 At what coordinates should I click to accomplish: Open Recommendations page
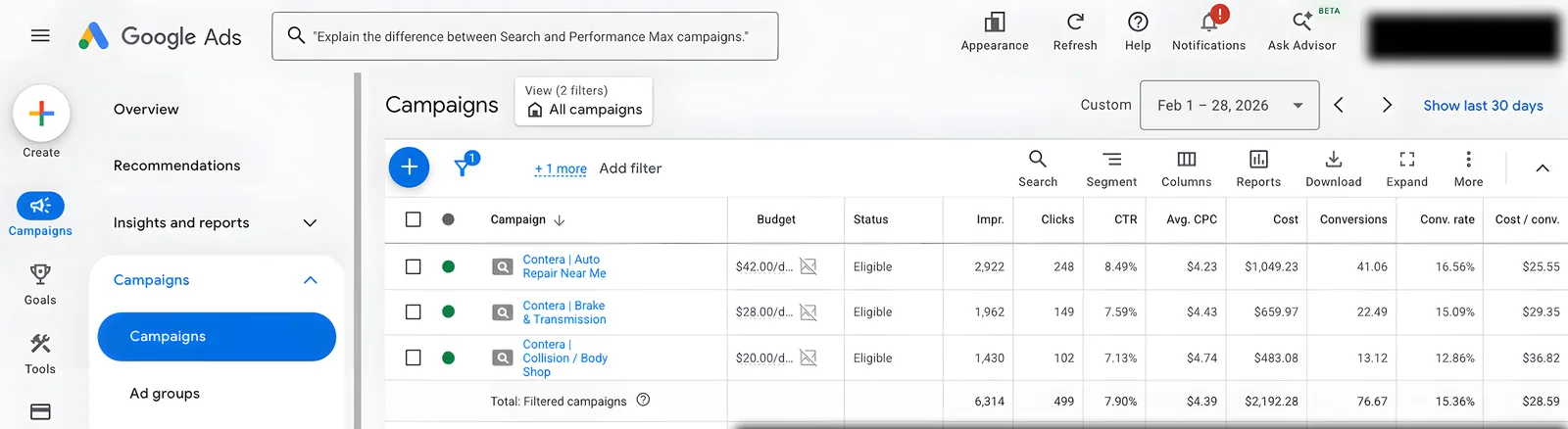pyautogui.click(x=176, y=166)
